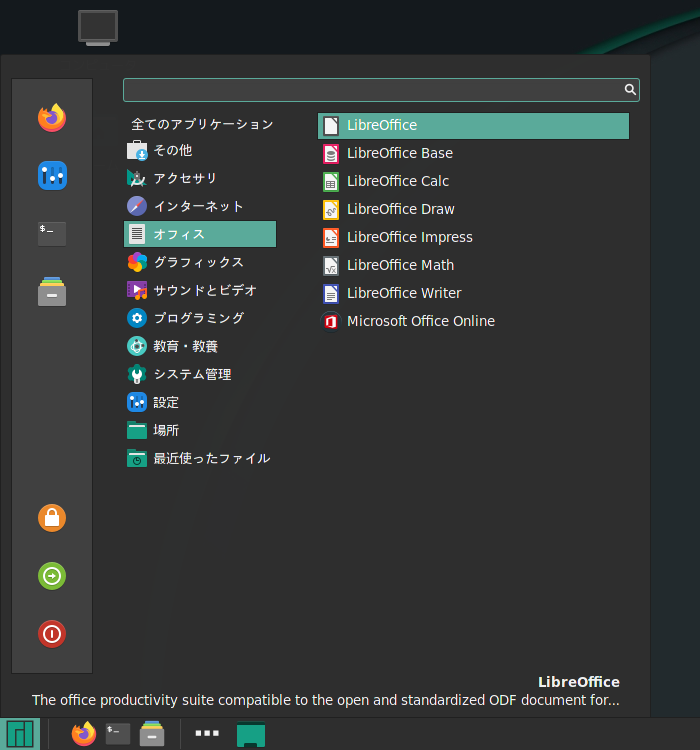This screenshot has height=750, width=700.
Task: Open file manager from favorites sidebar
Action: coord(52,291)
